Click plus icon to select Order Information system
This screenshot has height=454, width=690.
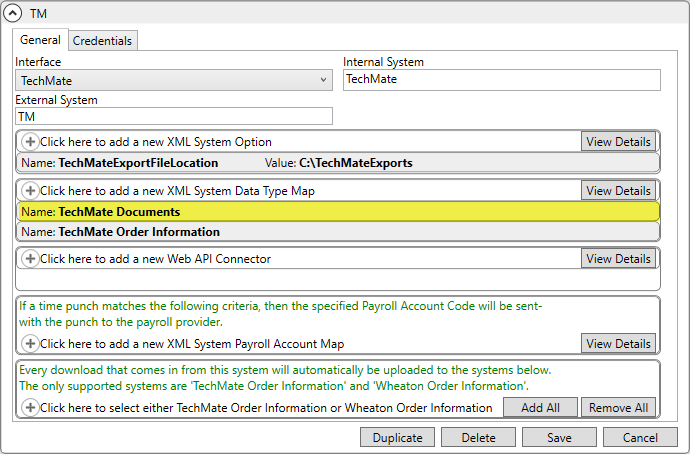(x=30, y=408)
